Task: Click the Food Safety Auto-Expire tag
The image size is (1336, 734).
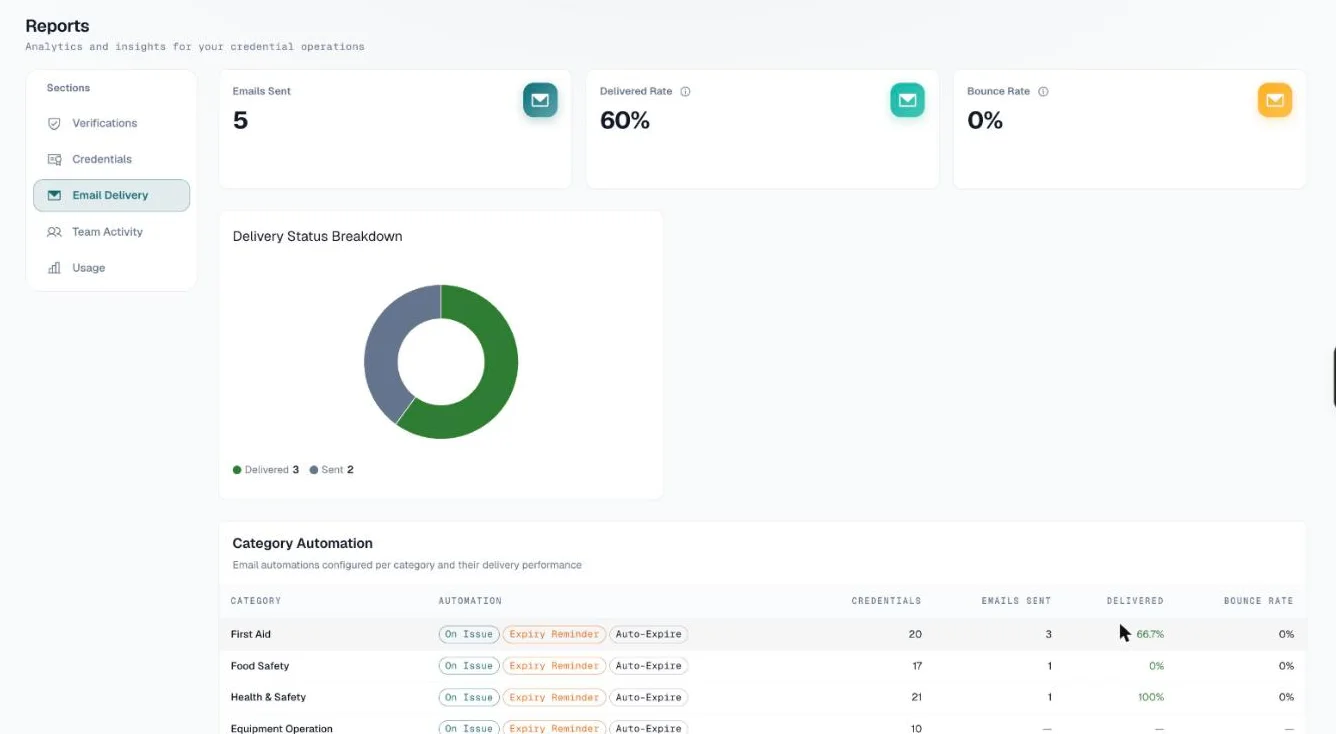Action: click(648, 666)
